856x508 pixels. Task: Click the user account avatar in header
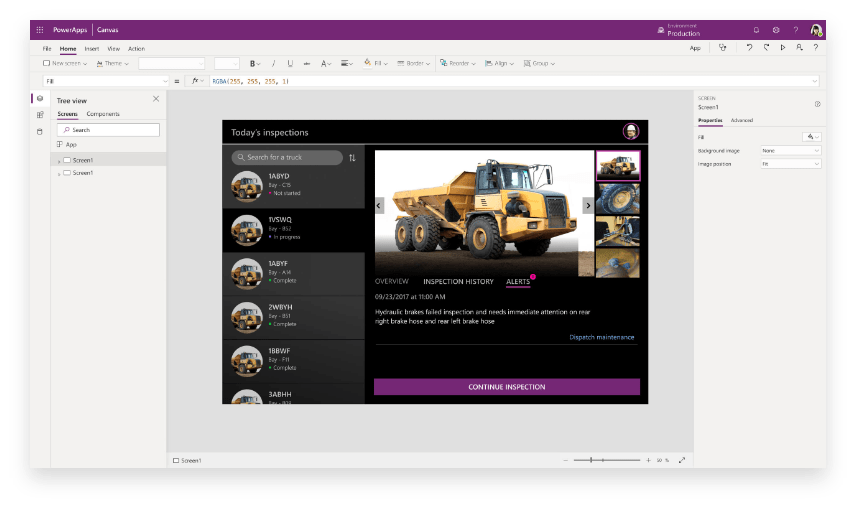pos(816,30)
